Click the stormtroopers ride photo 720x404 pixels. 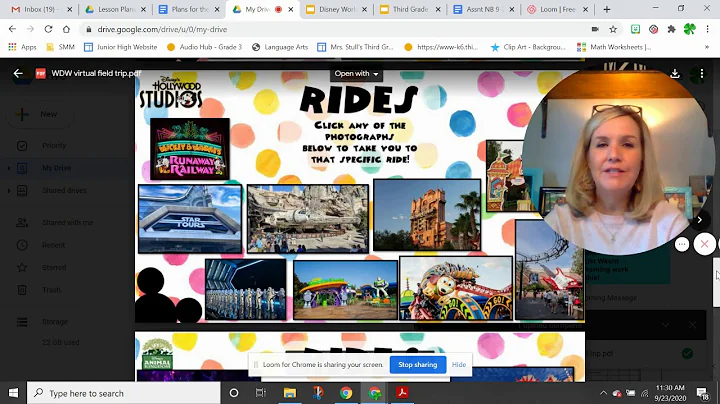click(x=246, y=289)
